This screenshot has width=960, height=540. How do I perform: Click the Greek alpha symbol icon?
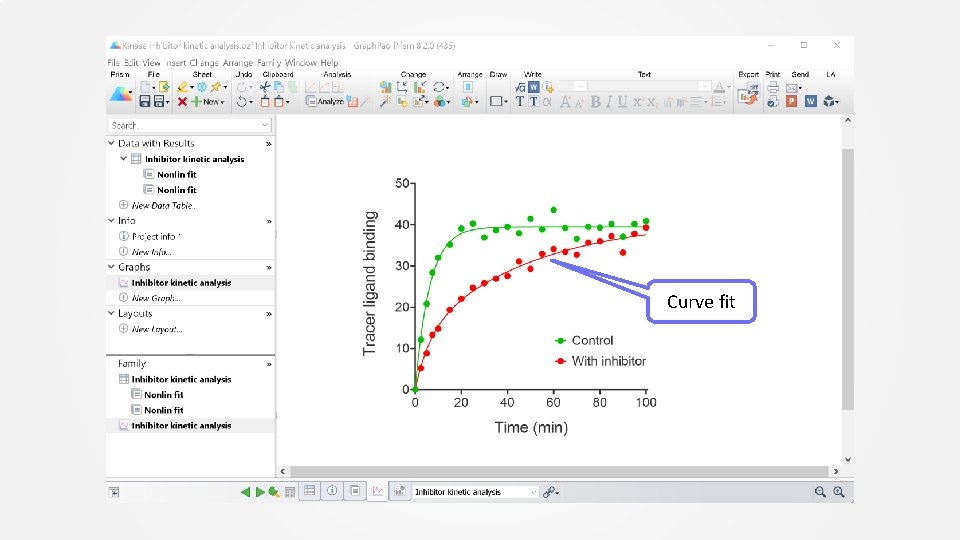coord(547,102)
